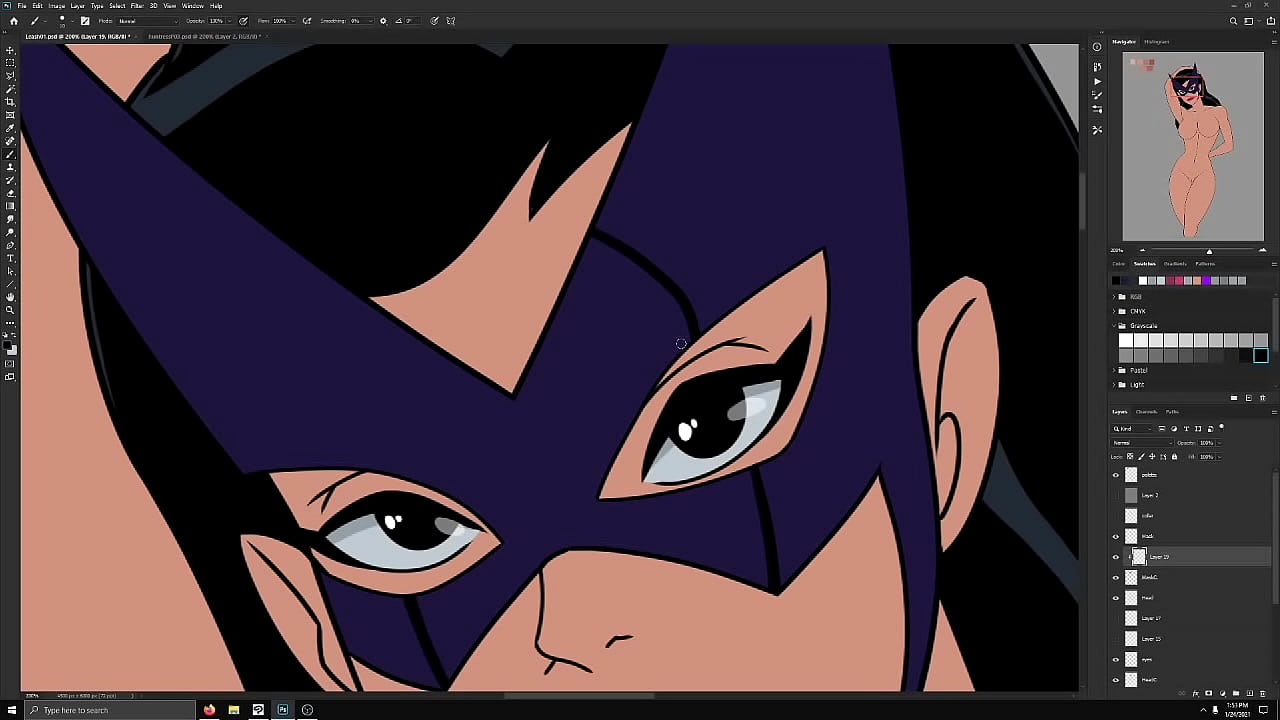Expand the RGB swatch folder

[1114, 297]
